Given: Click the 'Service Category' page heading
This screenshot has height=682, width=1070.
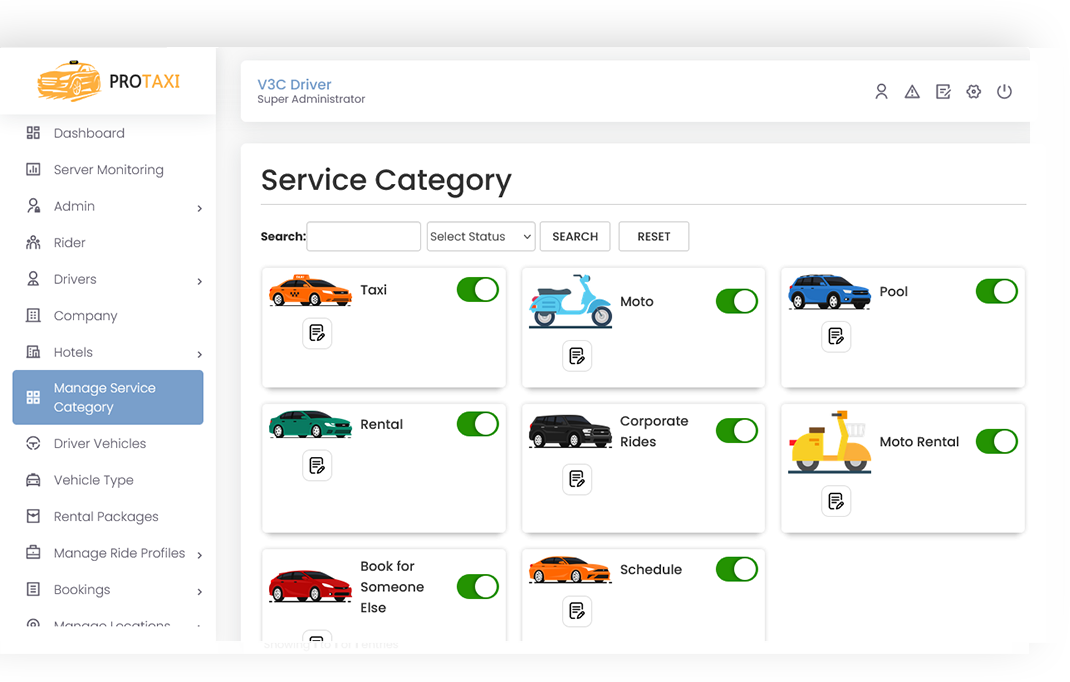Looking at the screenshot, I should pos(386,180).
